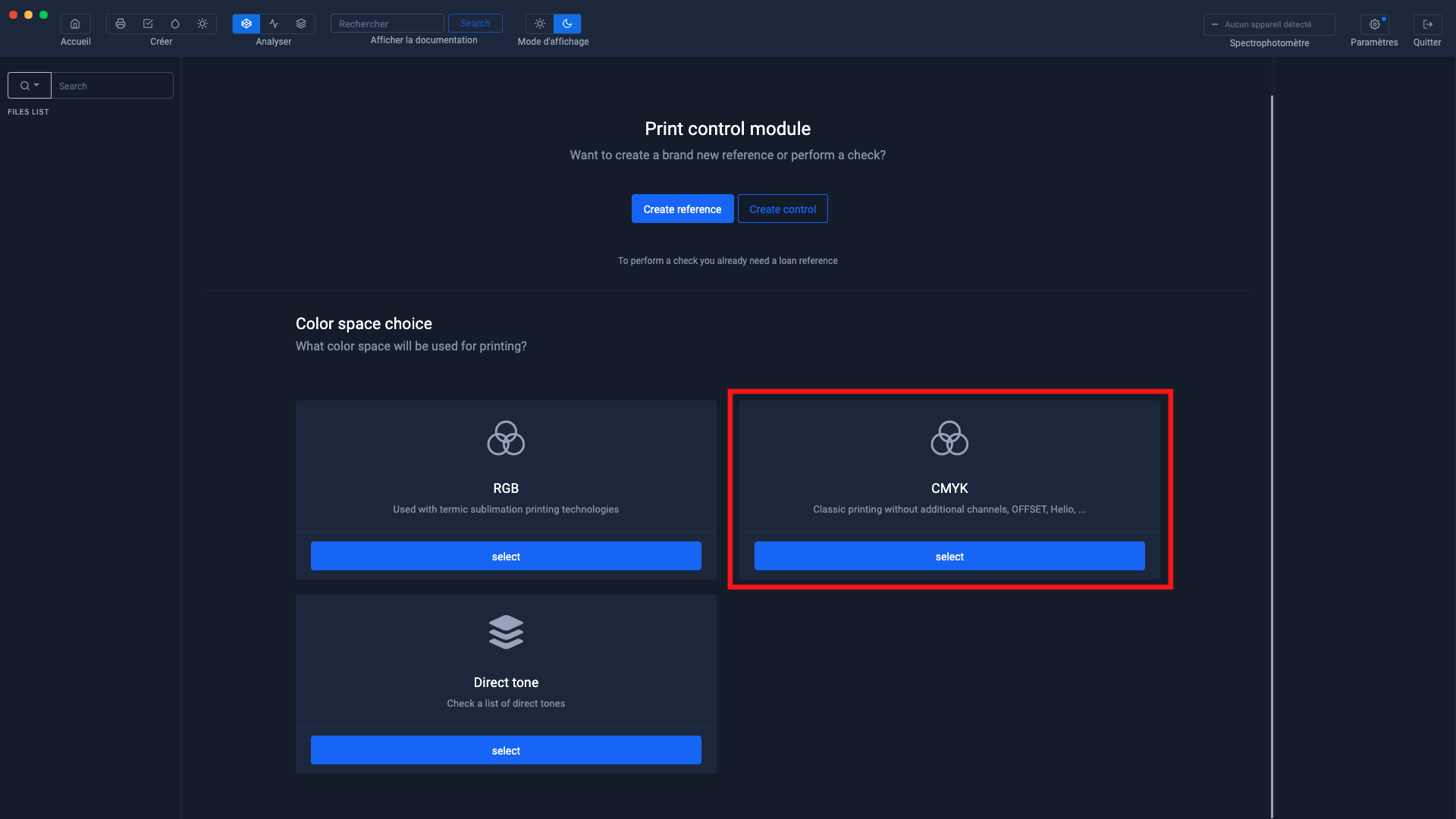1456x819 pixels.
Task: Click the printer icon in Créer group
Action: pos(121,24)
